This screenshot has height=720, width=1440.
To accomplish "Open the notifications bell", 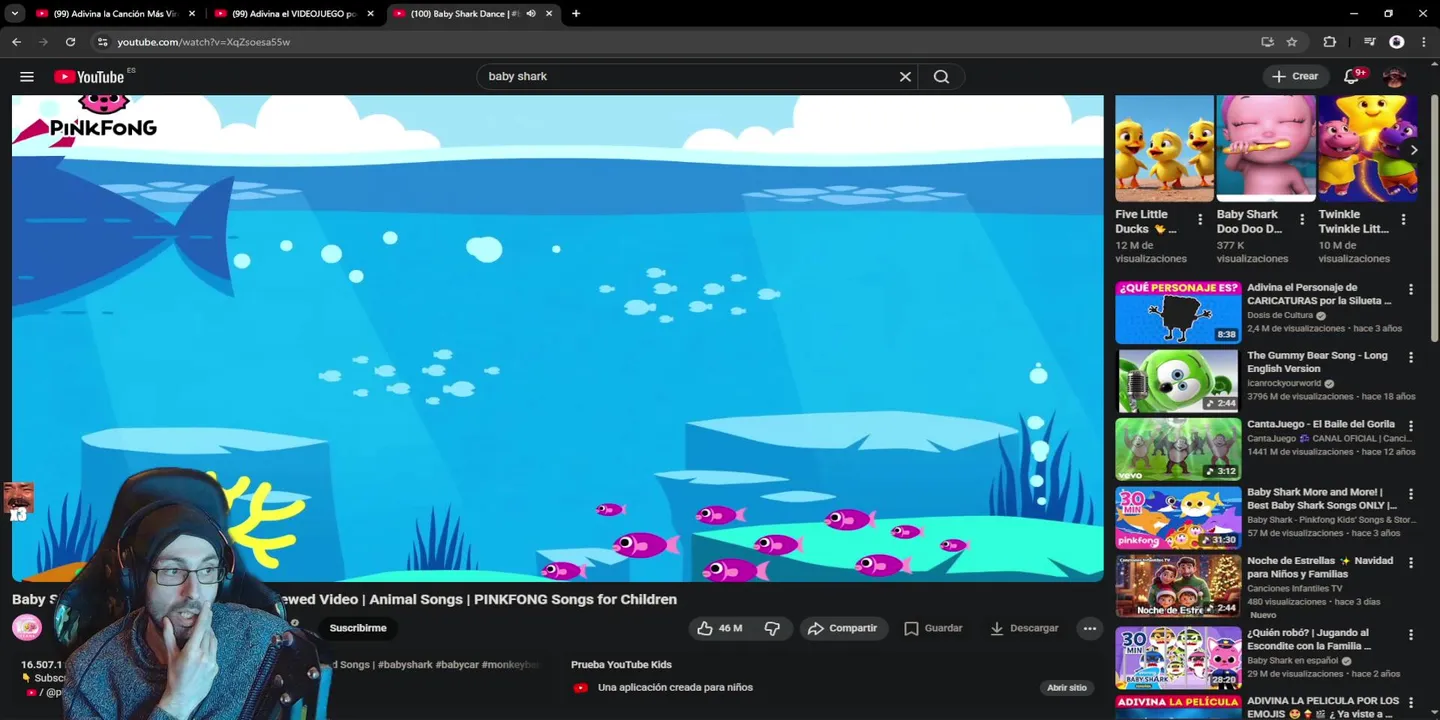I will point(1351,76).
